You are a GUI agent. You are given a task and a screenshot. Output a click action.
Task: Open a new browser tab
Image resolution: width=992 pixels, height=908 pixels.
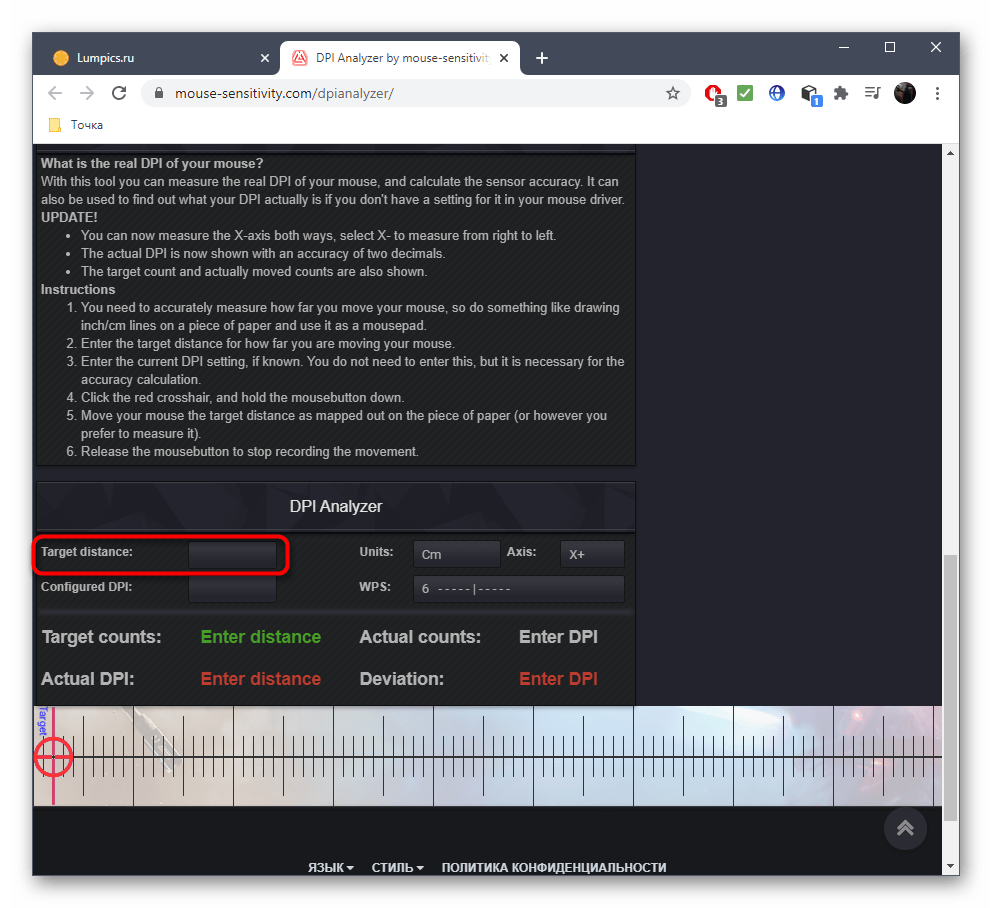tap(542, 58)
